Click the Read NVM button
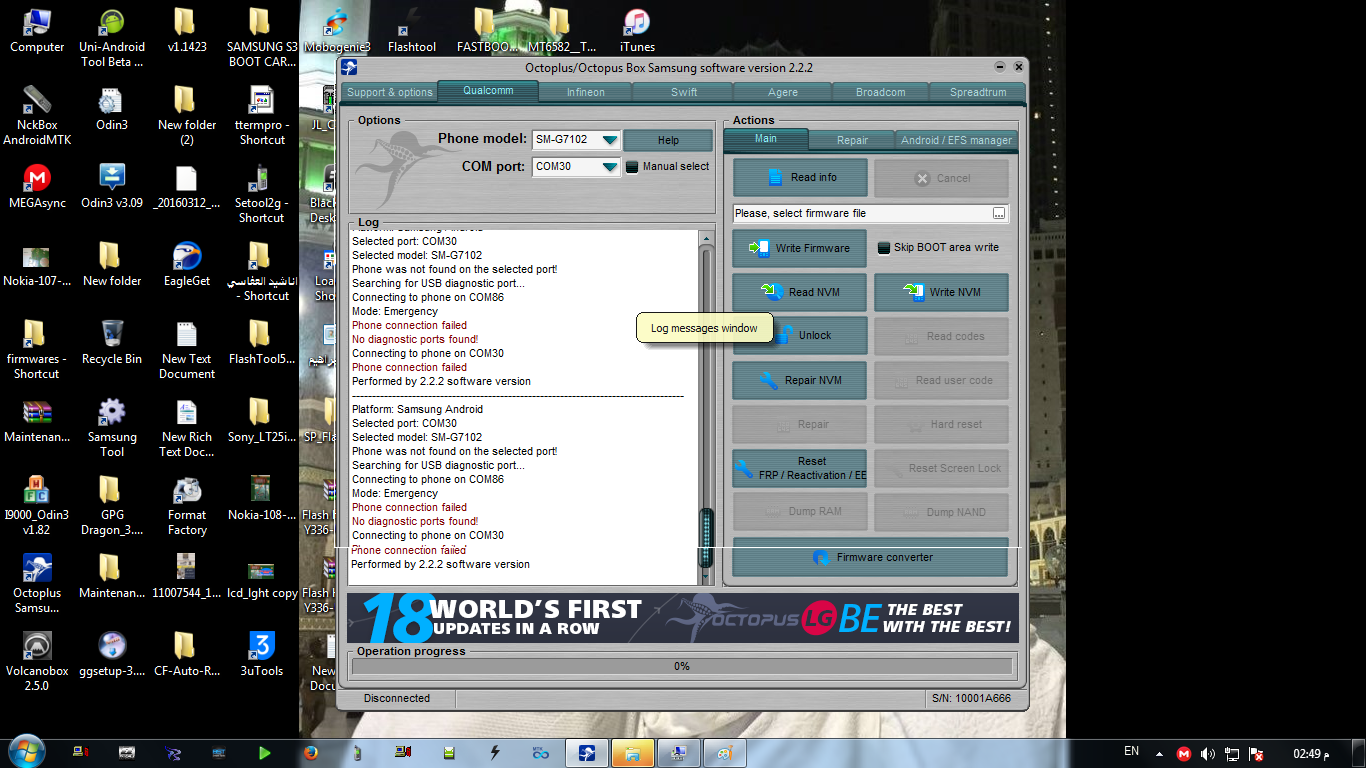 click(x=800, y=292)
